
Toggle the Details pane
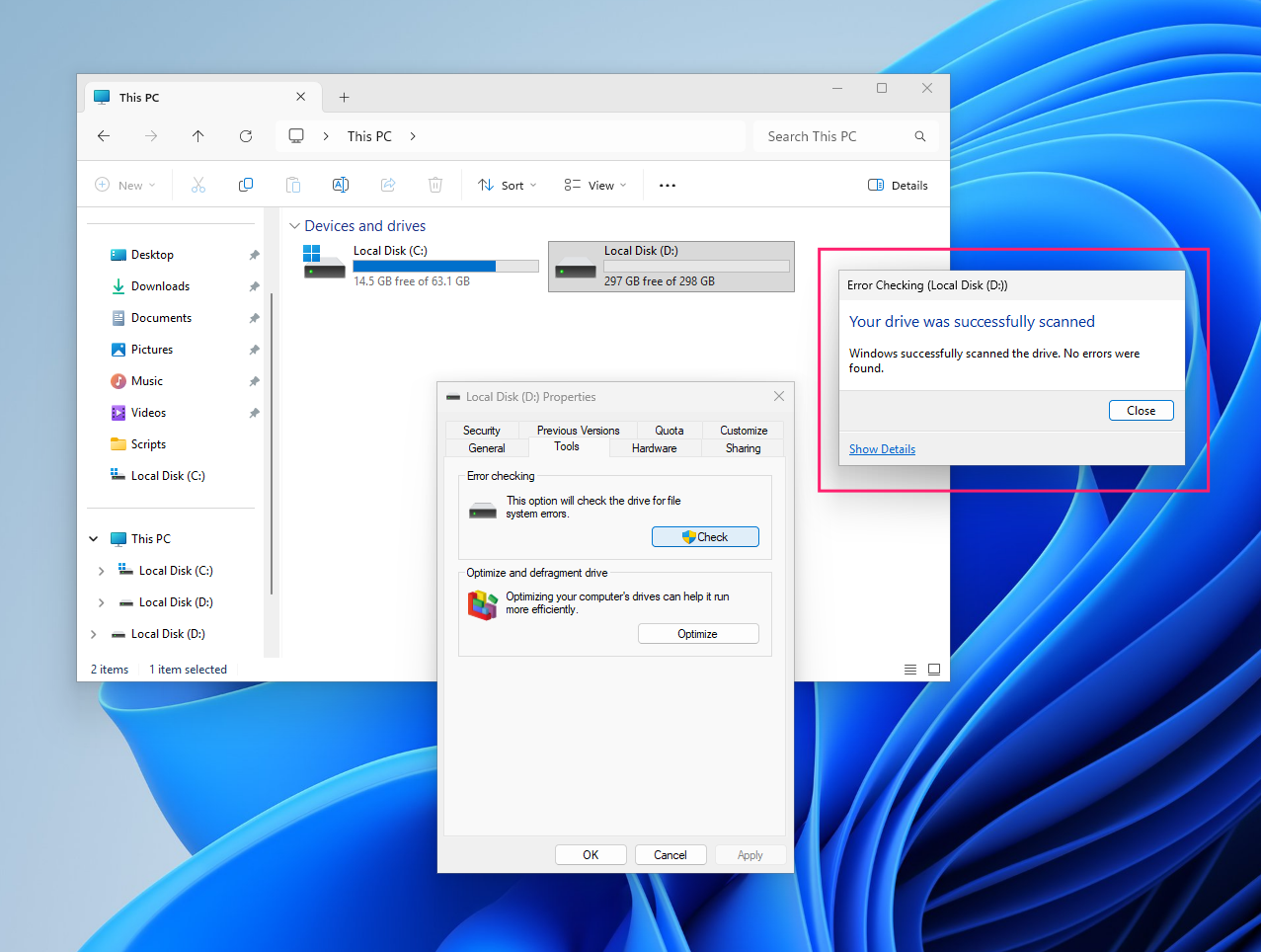[x=898, y=185]
